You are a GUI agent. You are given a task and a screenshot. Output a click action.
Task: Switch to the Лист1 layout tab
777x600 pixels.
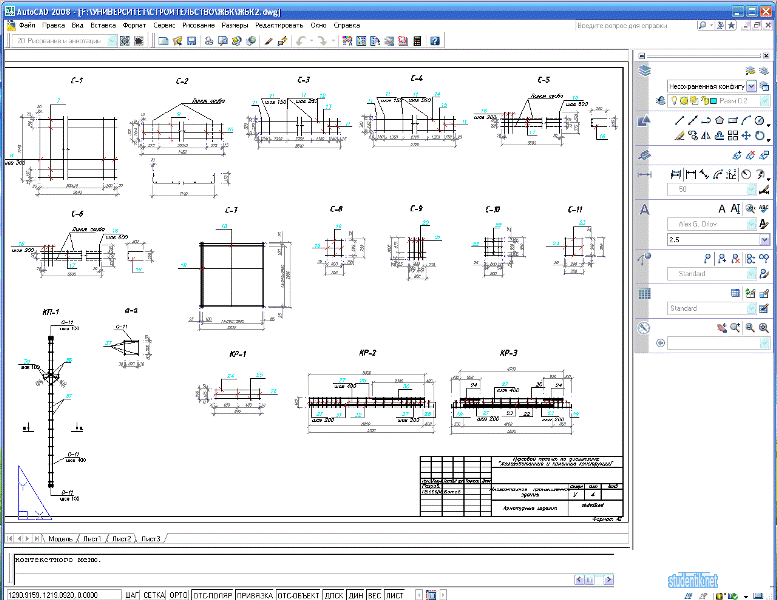[92, 539]
